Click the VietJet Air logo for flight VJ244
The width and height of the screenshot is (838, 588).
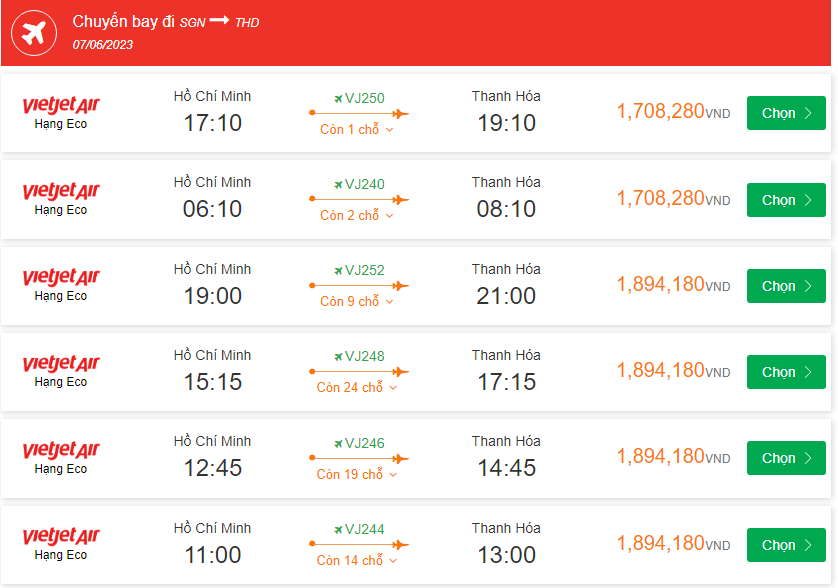click(x=61, y=536)
